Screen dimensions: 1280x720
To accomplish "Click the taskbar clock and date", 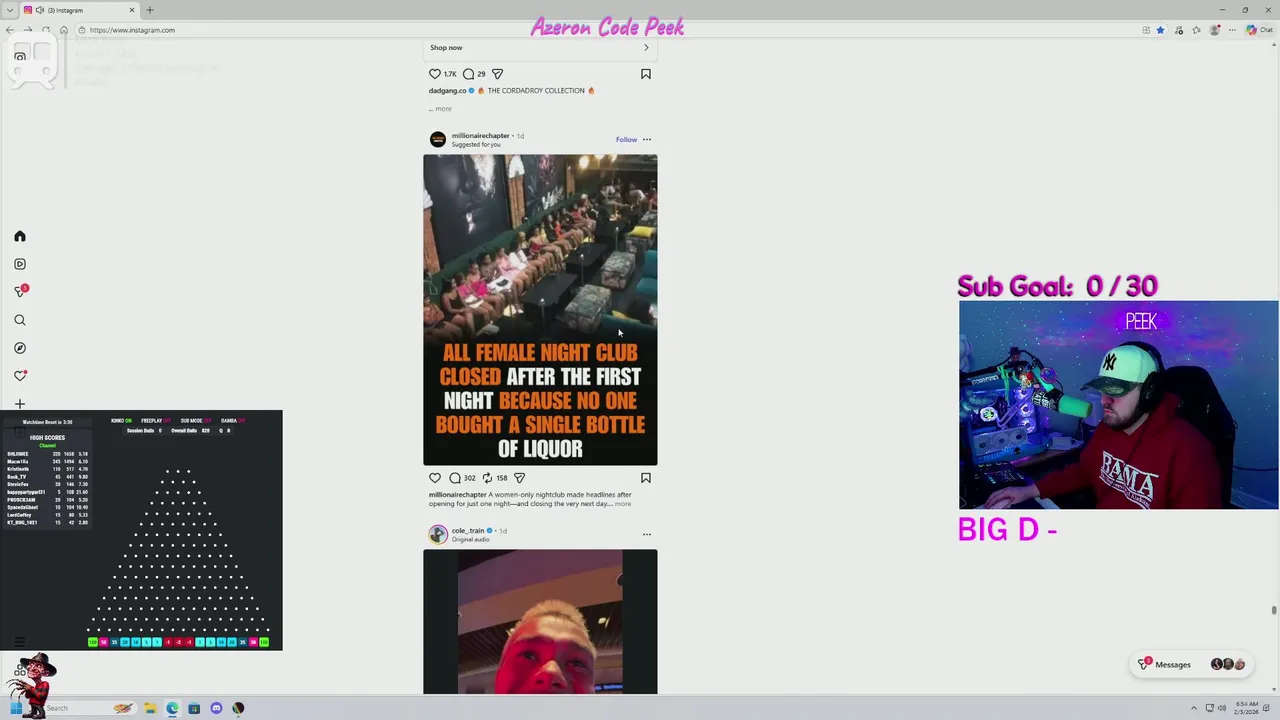I will tap(1246, 708).
